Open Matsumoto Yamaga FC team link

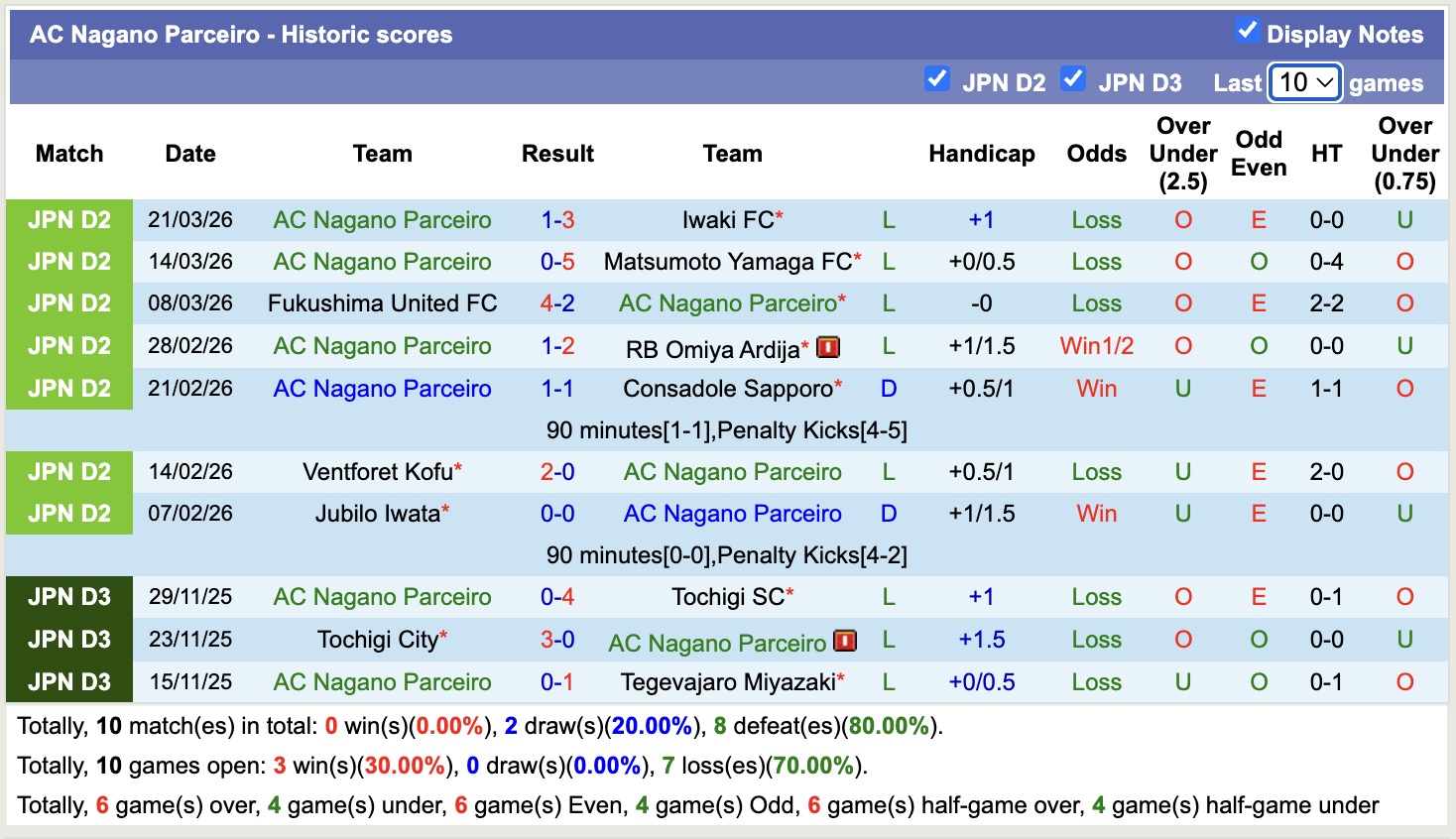click(x=728, y=262)
